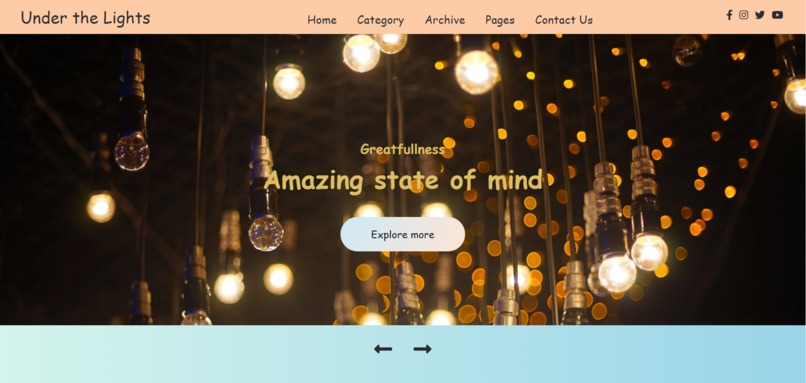Click the clear unlit bulb left of Explore more

pos(266,233)
